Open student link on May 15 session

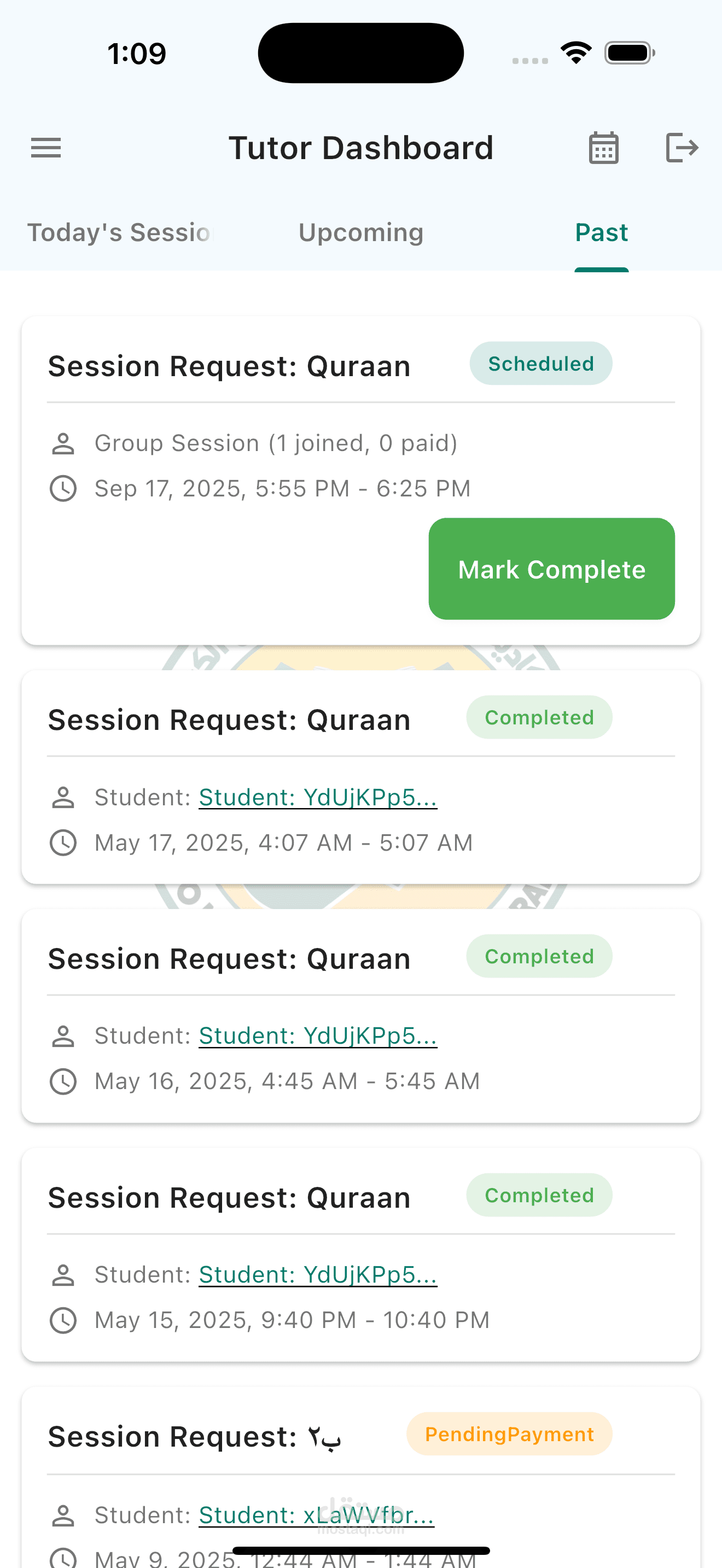(318, 1274)
